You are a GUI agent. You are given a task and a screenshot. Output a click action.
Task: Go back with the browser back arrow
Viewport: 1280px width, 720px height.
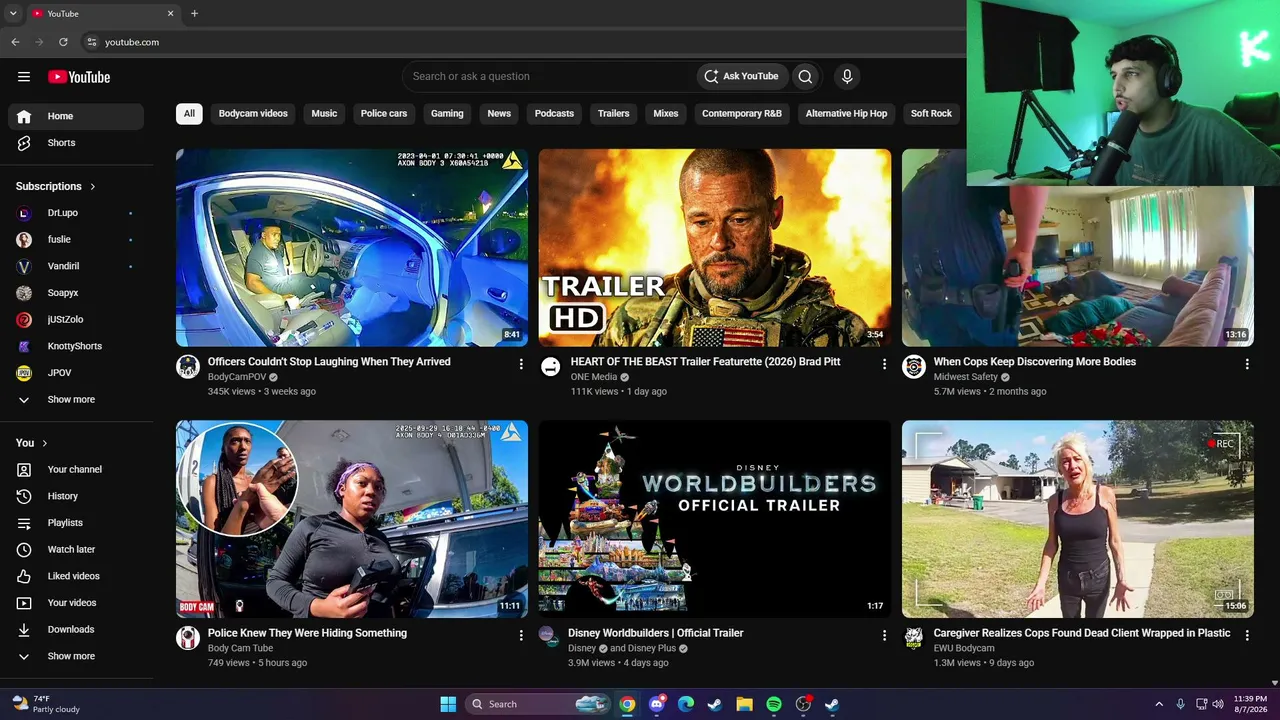coord(15,42)
